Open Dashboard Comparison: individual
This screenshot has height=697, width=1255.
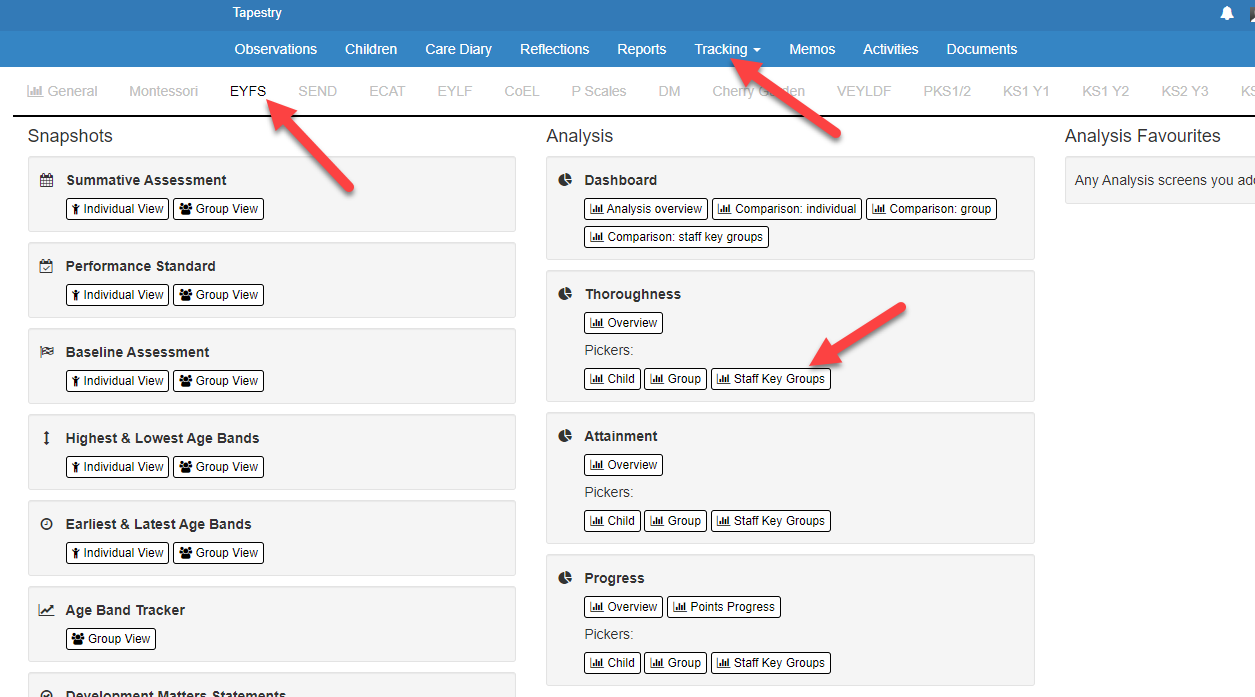pos(787,209)
